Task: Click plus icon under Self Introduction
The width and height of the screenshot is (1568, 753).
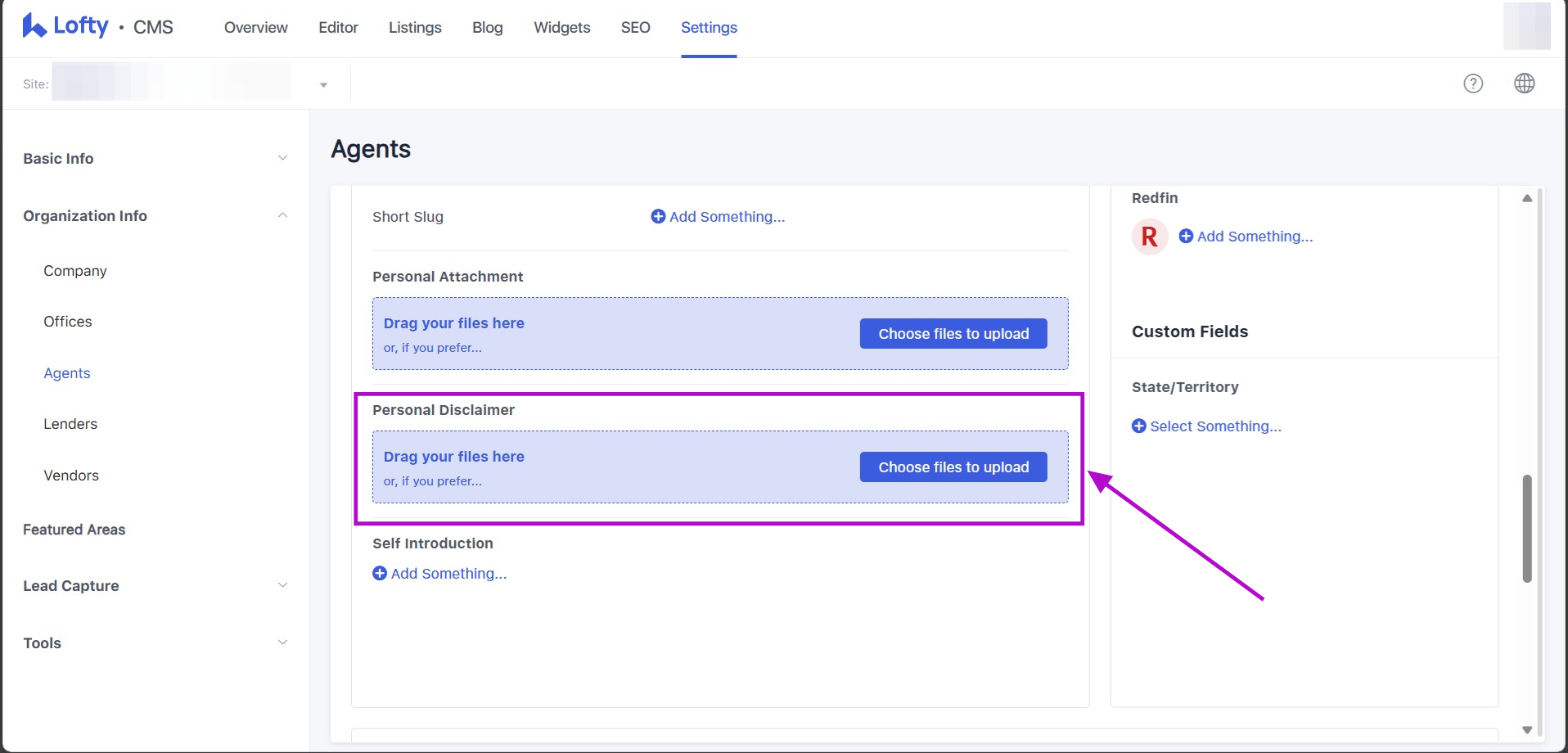Action: (380, 574)
